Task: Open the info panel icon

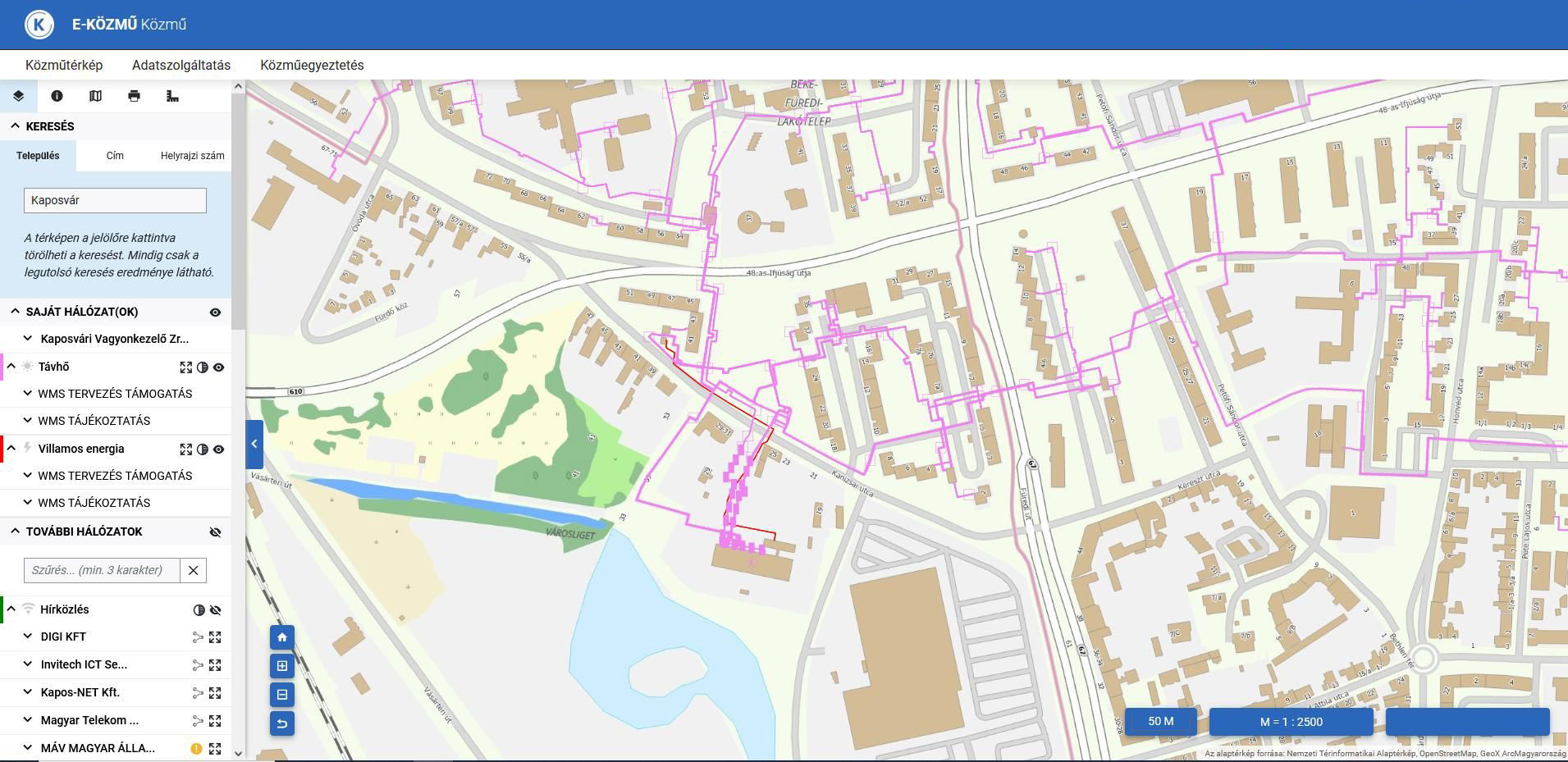Action: click(x=57, y=96)
